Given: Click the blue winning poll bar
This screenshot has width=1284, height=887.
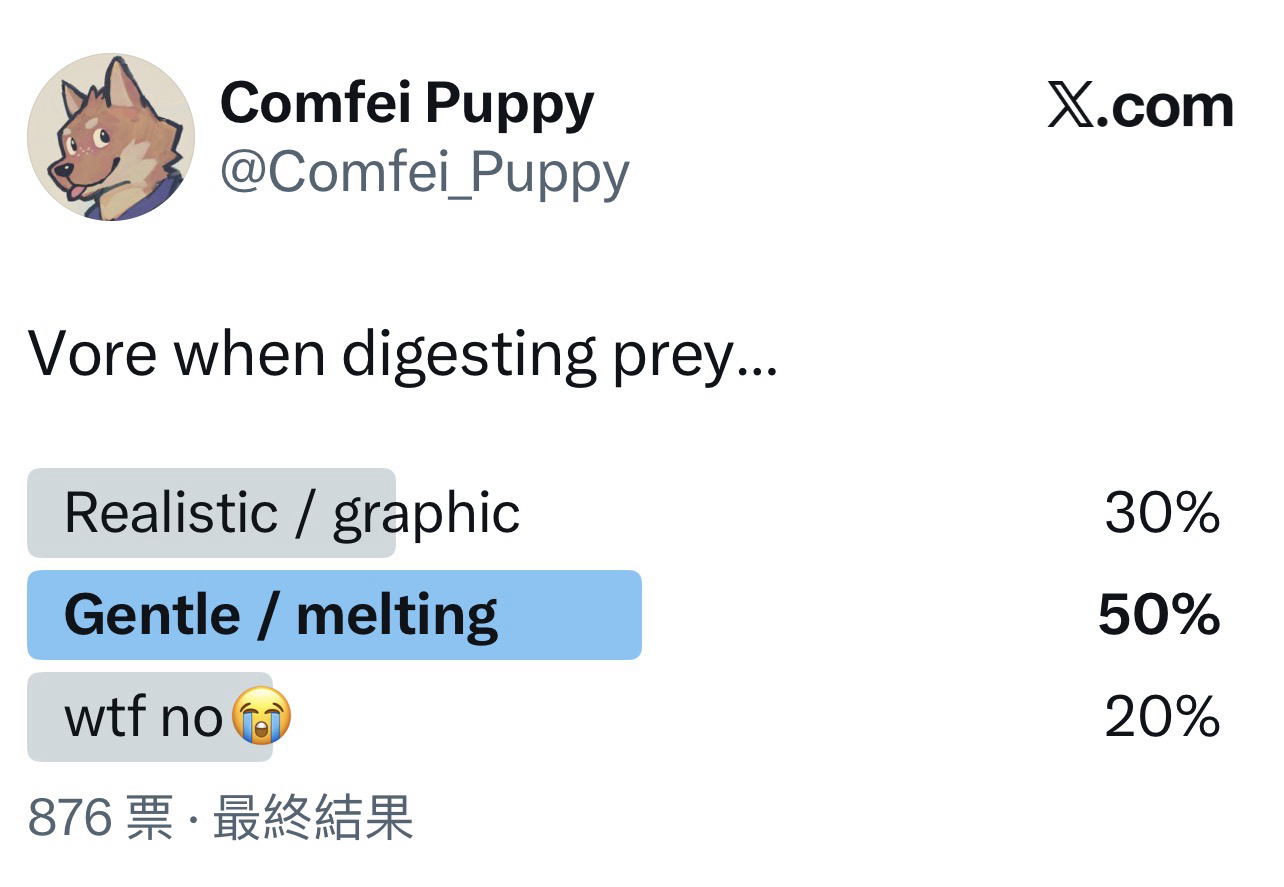Looking at the screenshot, I should click(x=570, y=615).
